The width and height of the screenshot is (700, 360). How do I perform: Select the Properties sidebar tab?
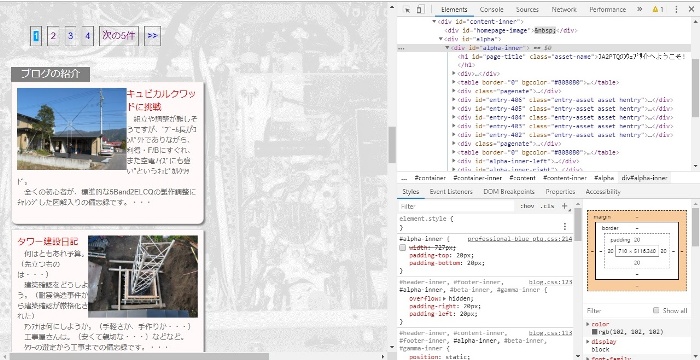coord(560,192)
